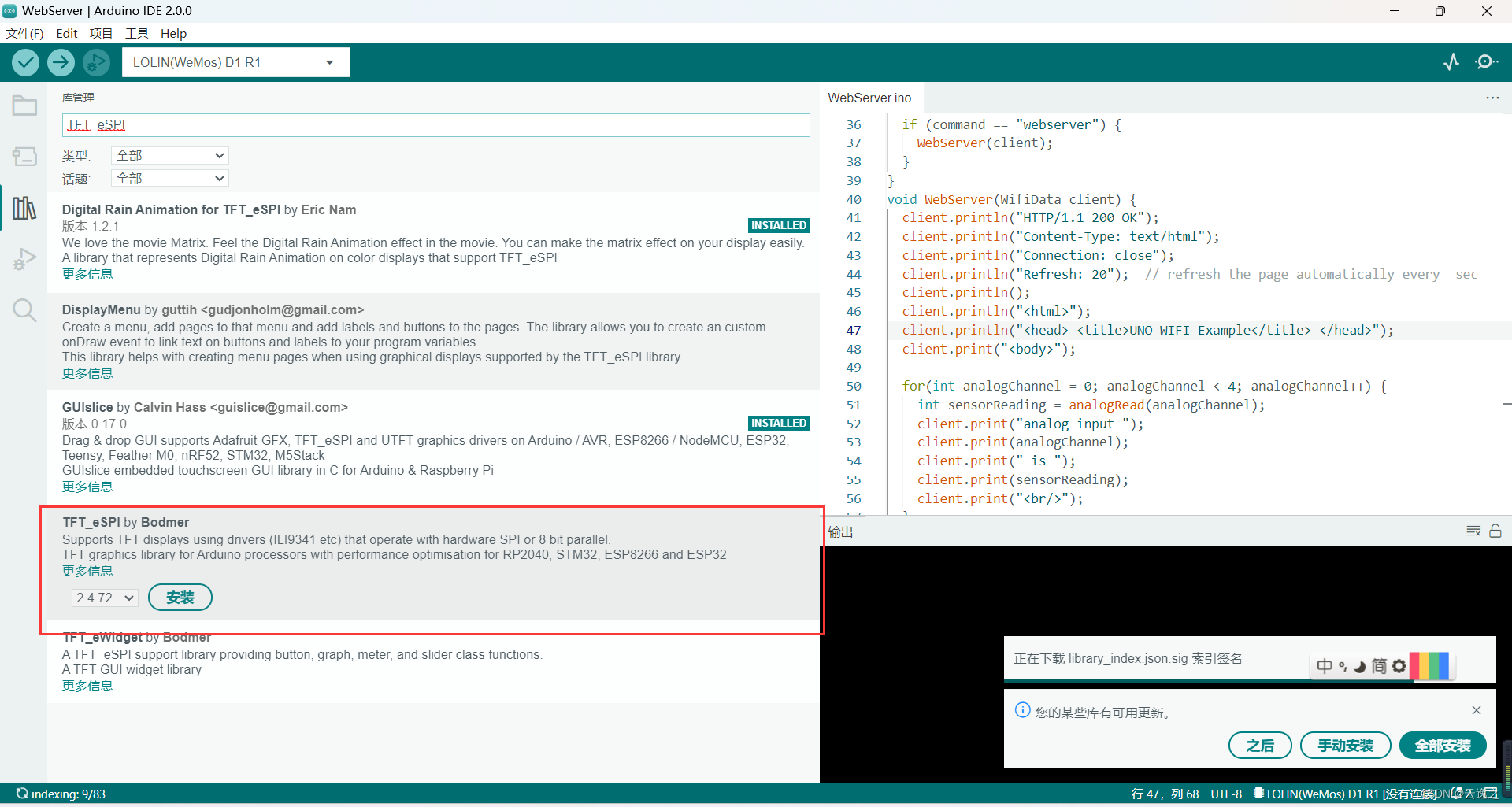The height and width of the screenshot is (807, 1512).
Task: Open the Debug sidebar icon
Action: [x=24, y=259]
